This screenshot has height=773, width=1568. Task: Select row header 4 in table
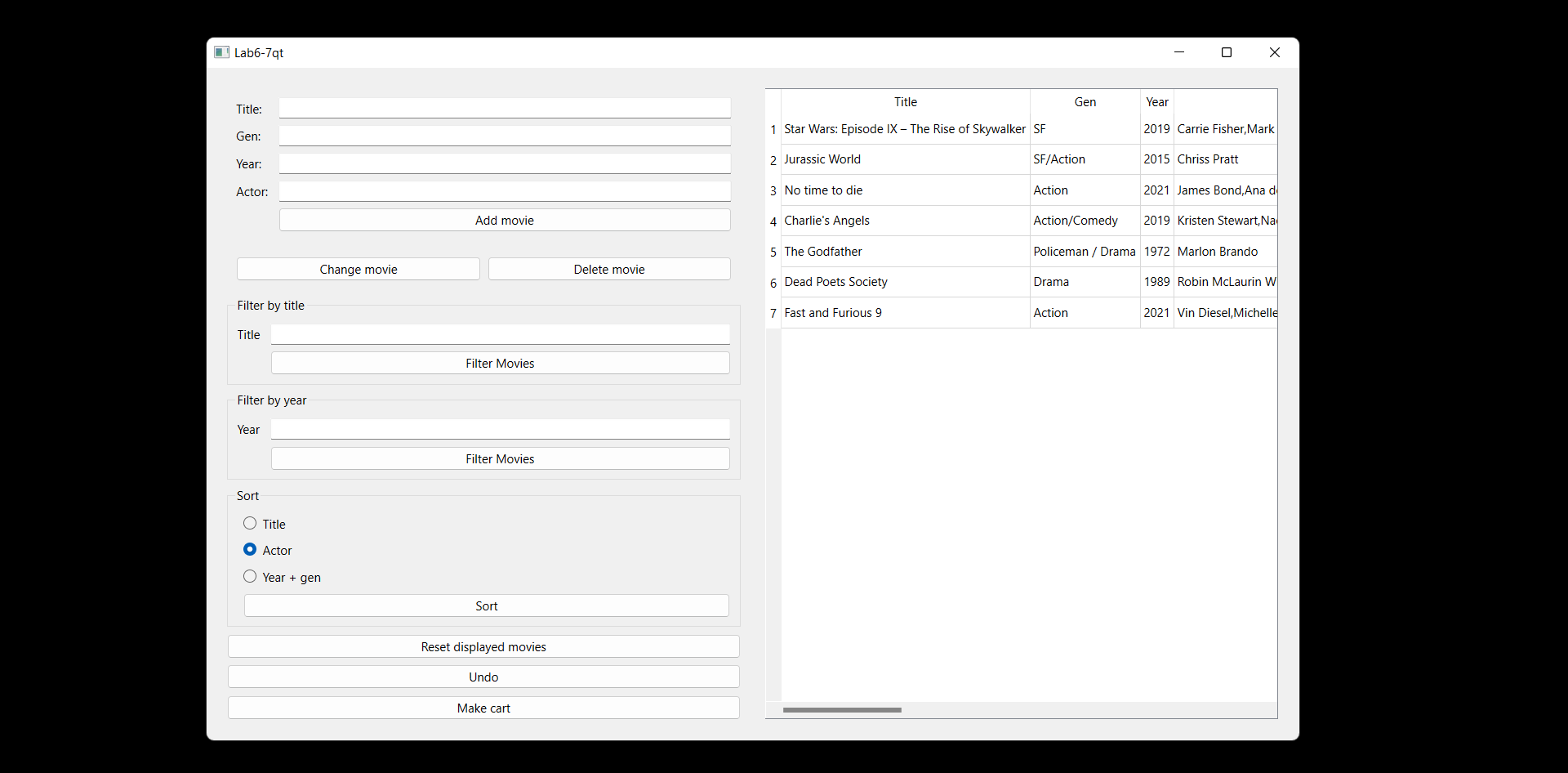coord(773,221)
